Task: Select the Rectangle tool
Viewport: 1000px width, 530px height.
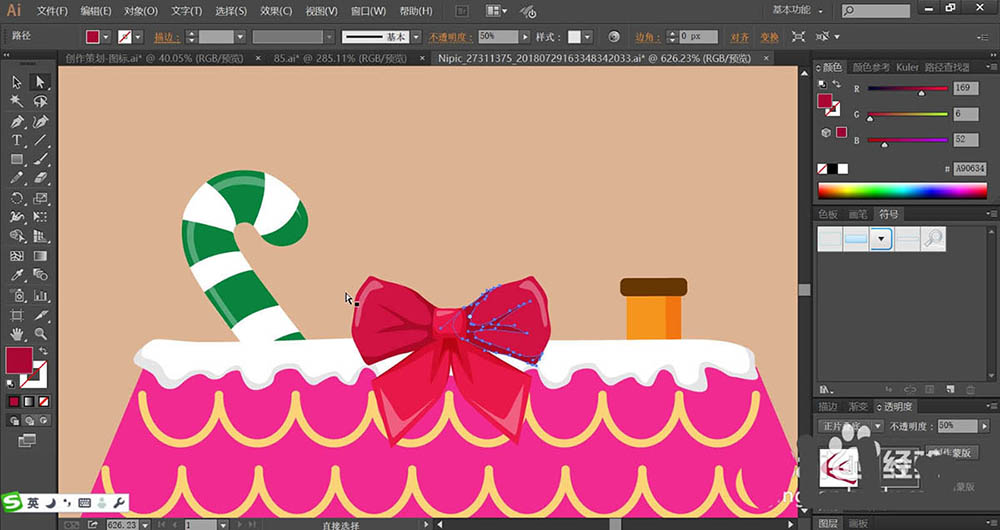Action: 17,159
